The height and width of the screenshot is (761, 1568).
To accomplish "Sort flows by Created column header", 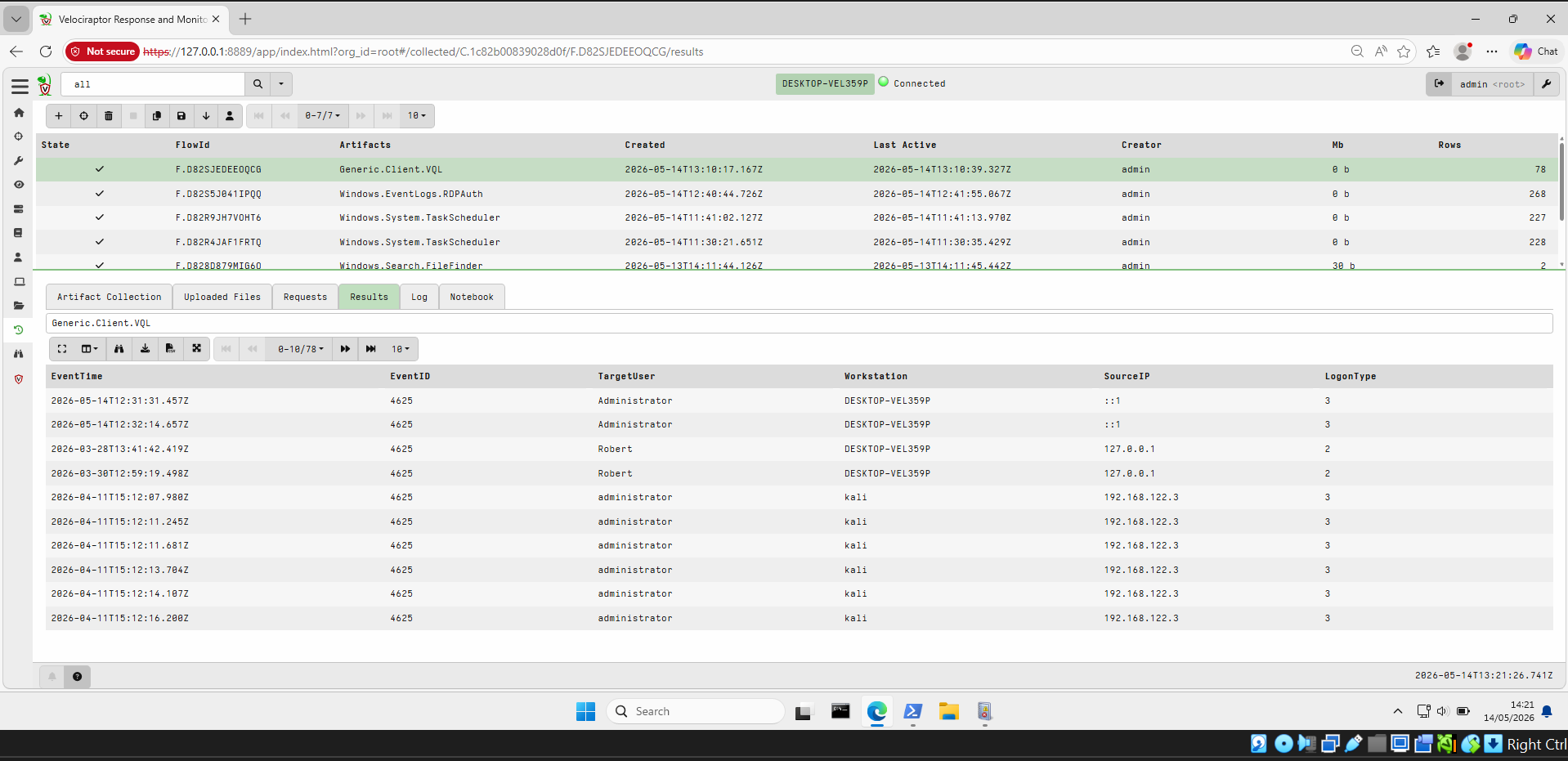I will (645, 145).
